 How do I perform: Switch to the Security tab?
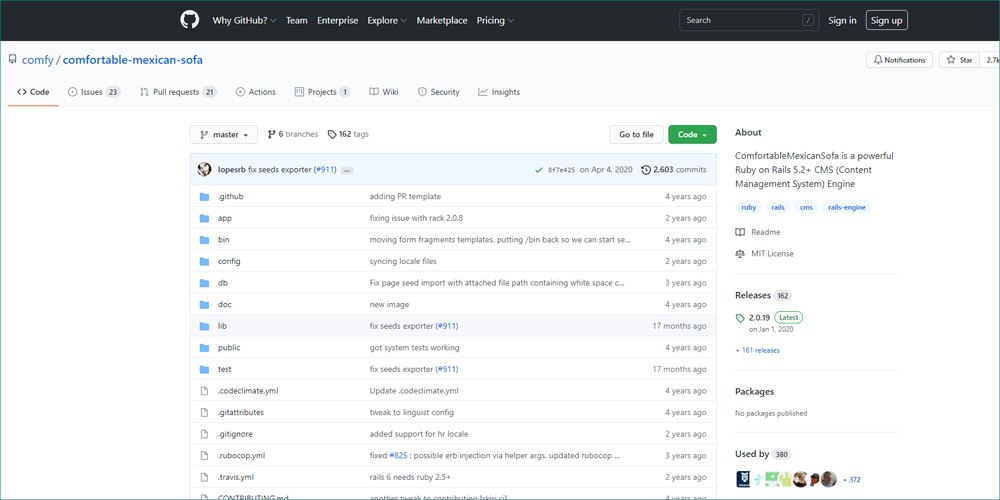(439, 92)
